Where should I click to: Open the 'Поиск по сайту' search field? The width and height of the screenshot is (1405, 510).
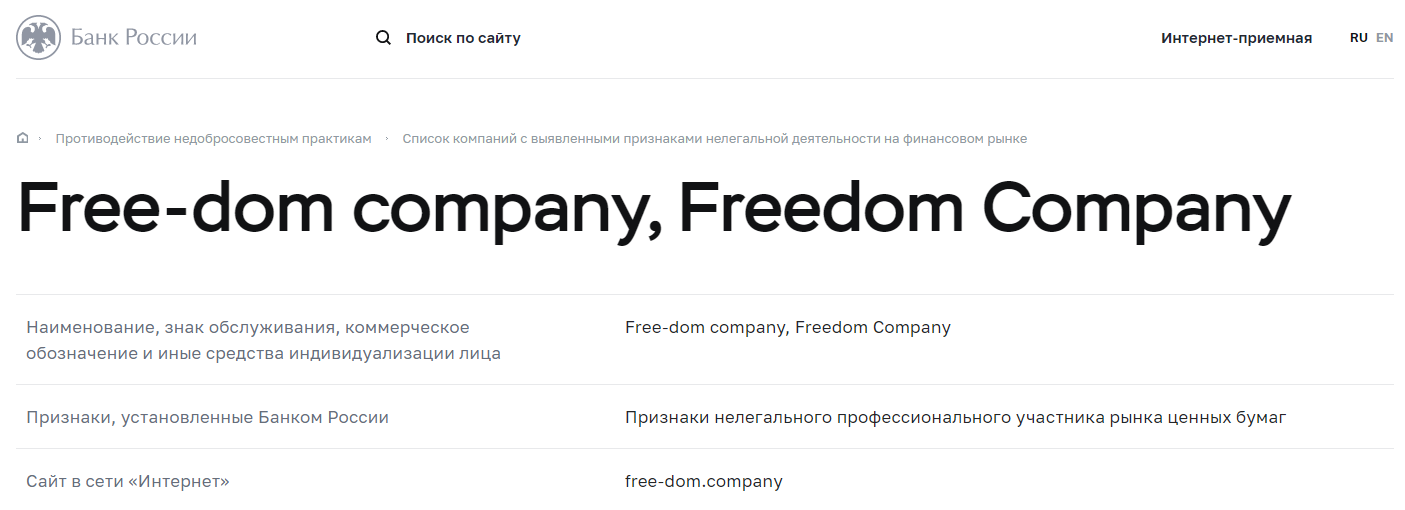click(463, 38)
